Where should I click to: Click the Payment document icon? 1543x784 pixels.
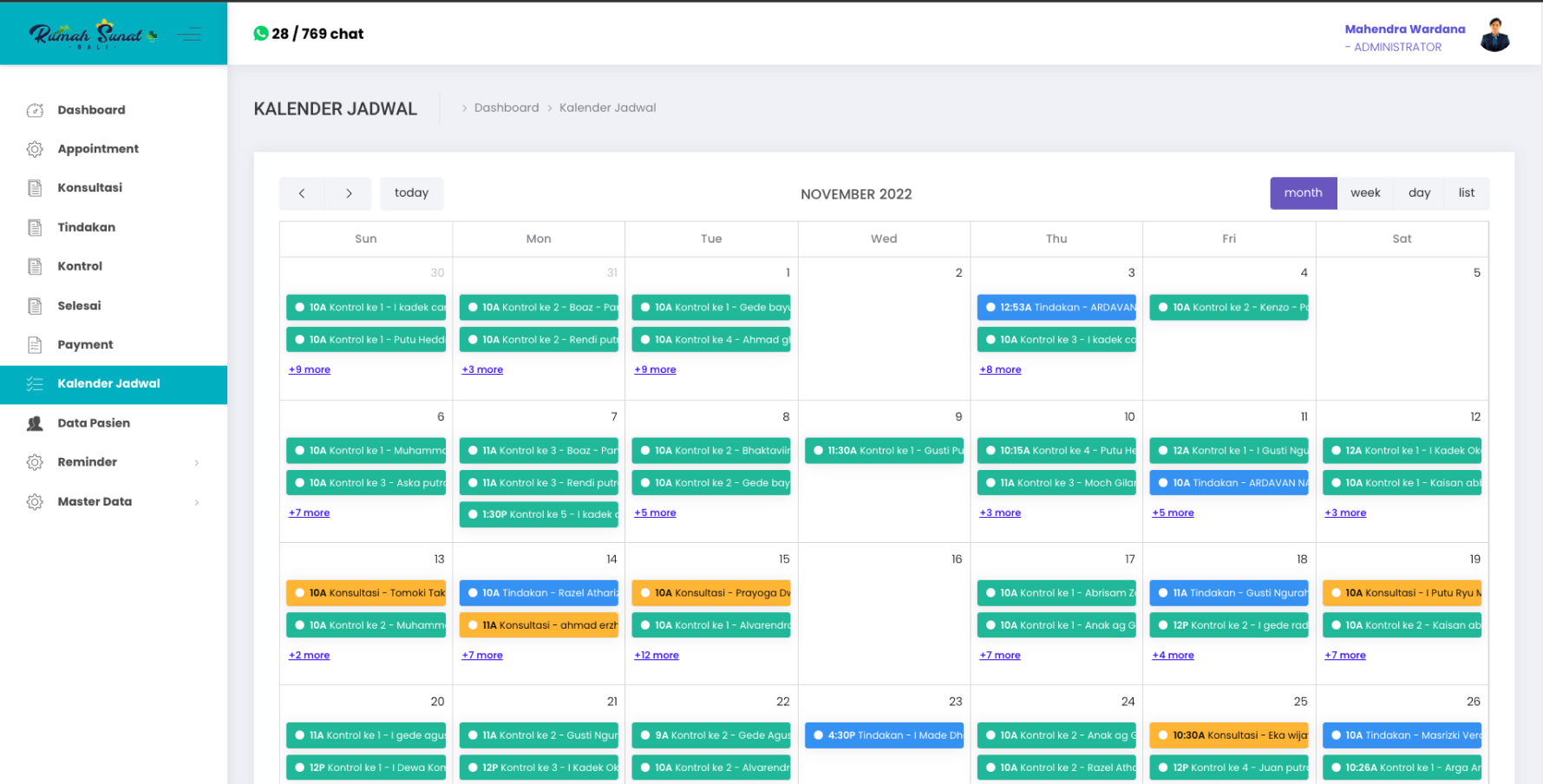35,345
